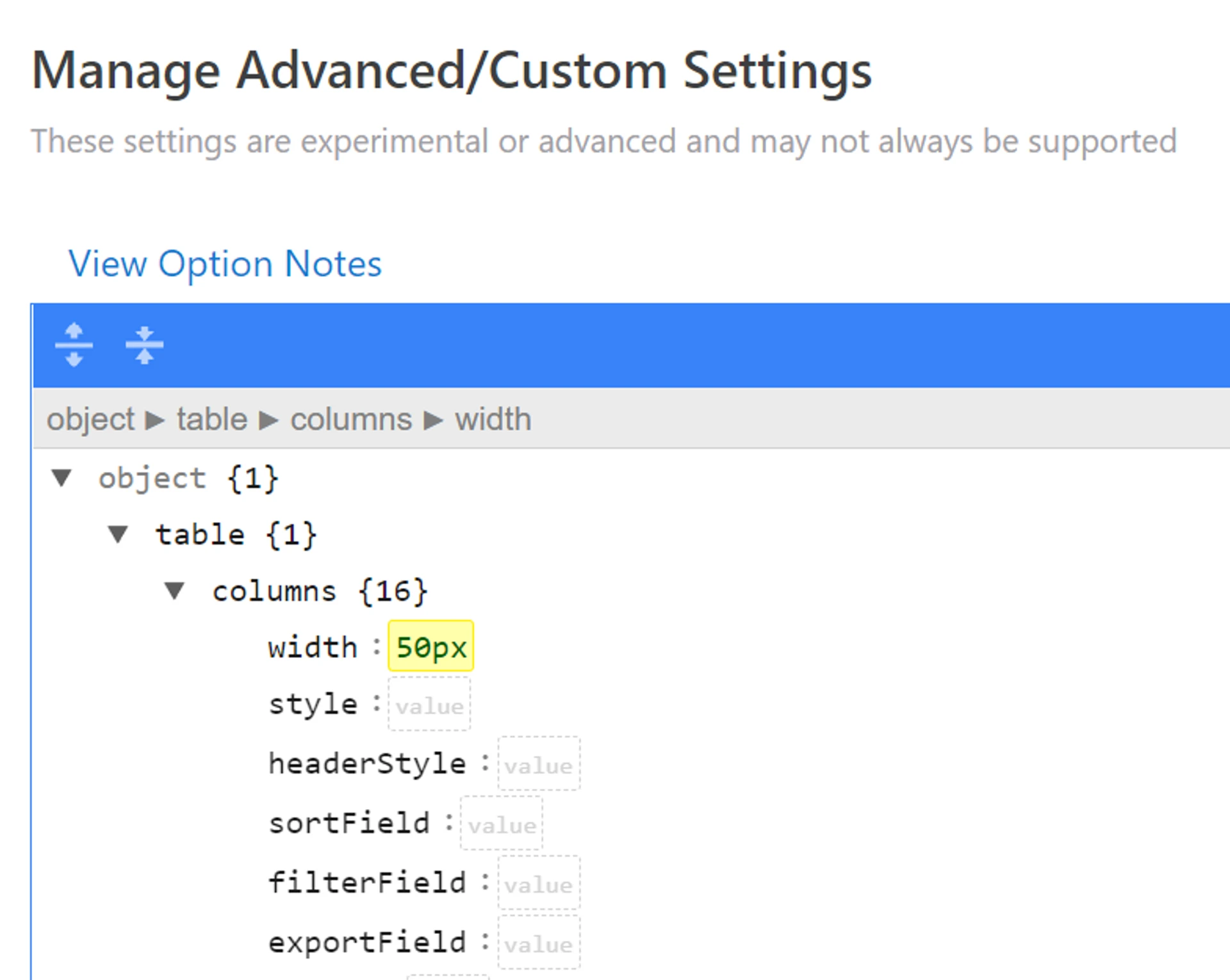Screen dimensions: 1230x980
Task: Click the headerStyle value field
Action: point(539,765)
